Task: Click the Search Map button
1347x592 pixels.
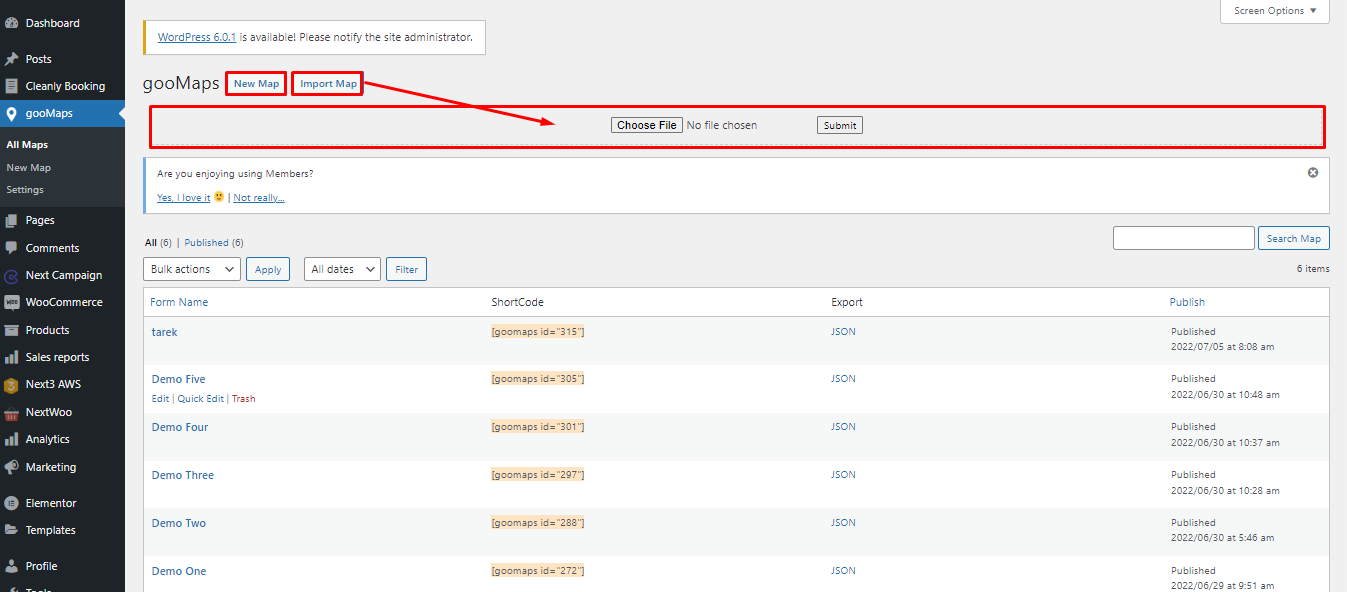Action: (1294, 238)
